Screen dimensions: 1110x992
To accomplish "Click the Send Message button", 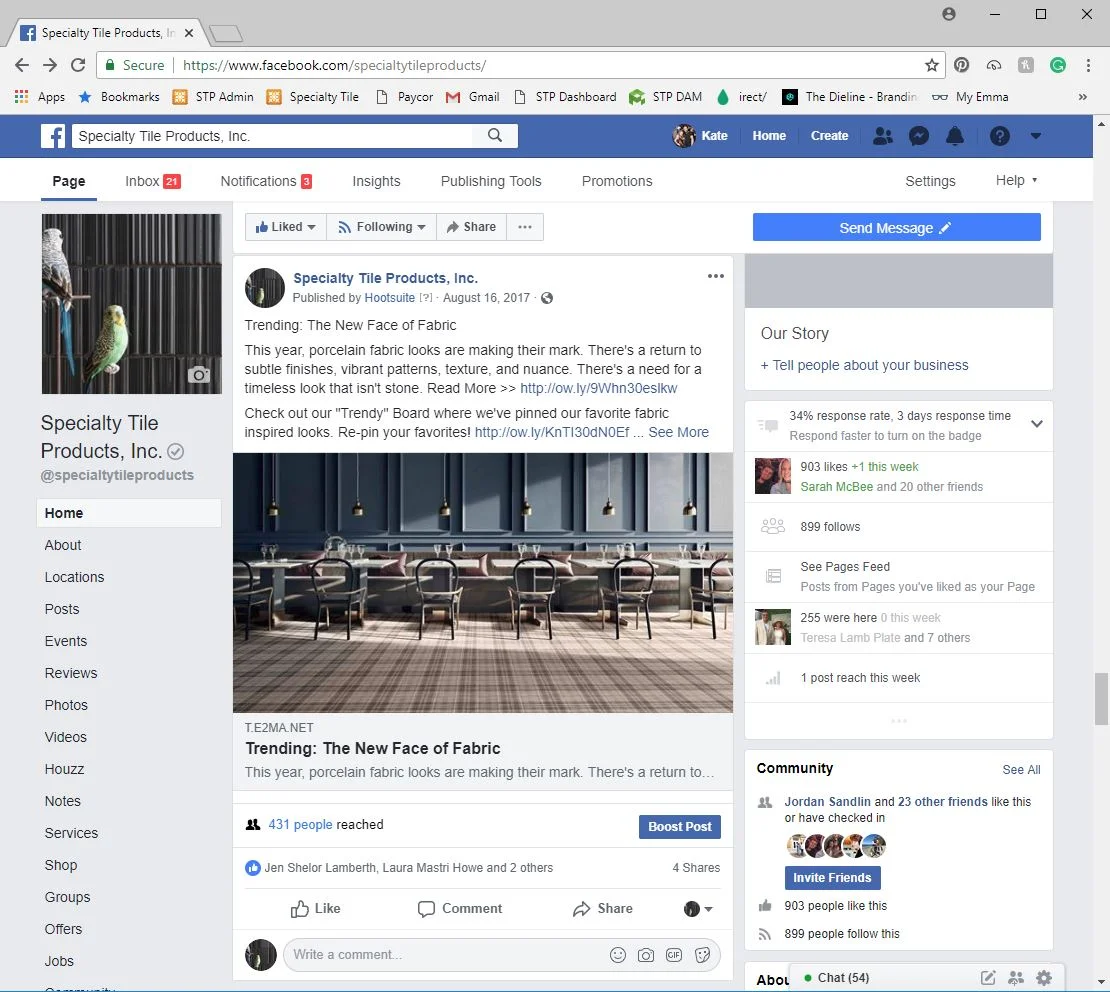I will pos(896,227).
